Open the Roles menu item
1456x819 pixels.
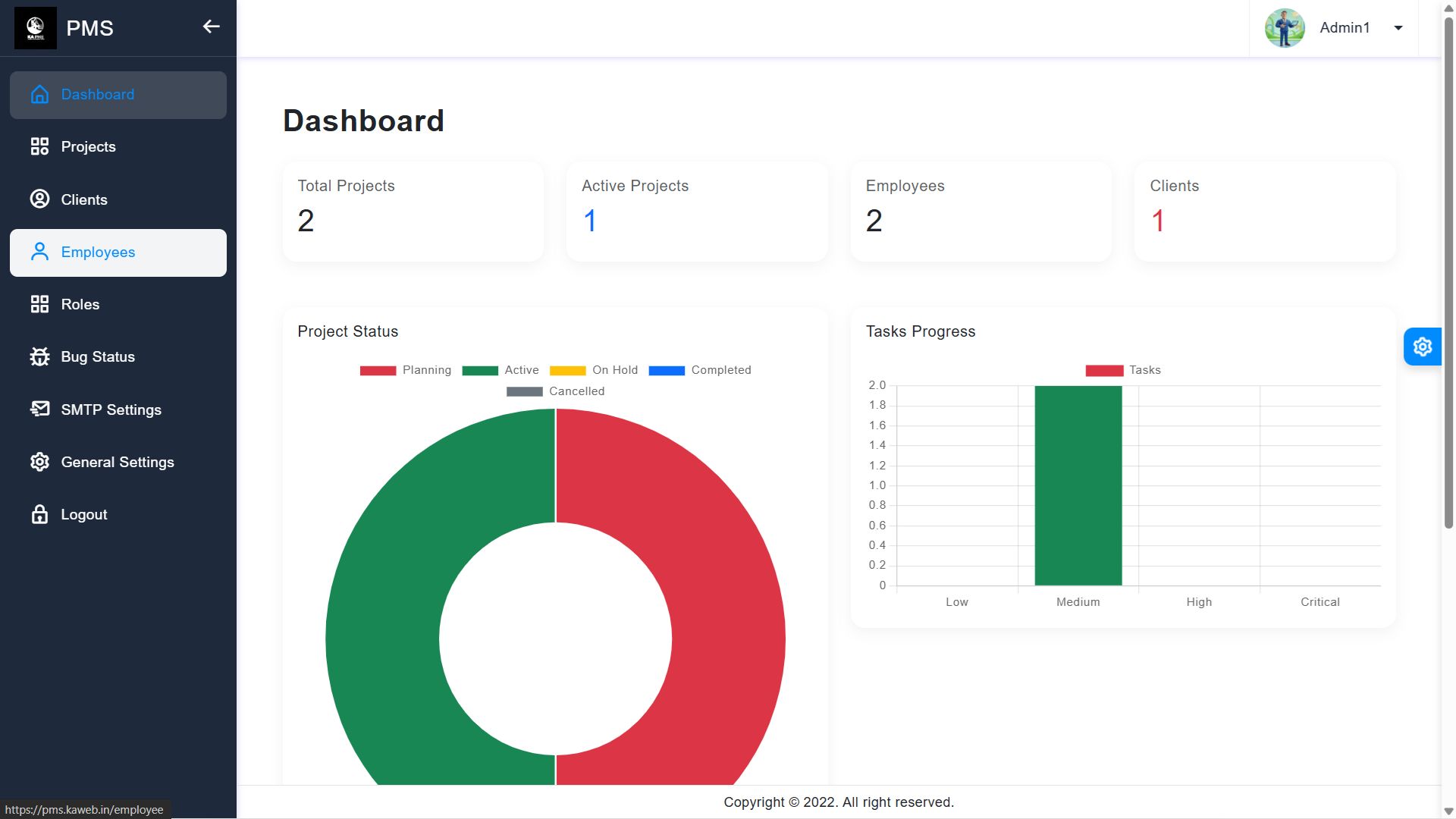[x=80, y=305]
